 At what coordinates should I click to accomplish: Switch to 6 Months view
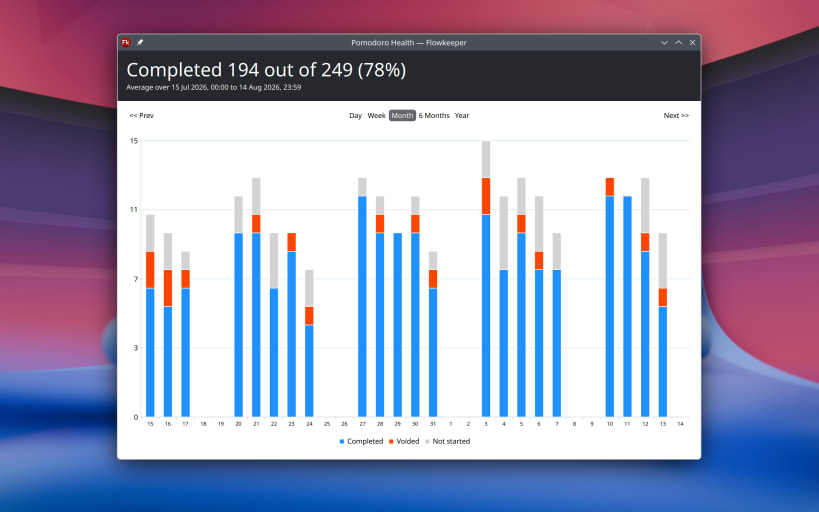pos(434,115)
